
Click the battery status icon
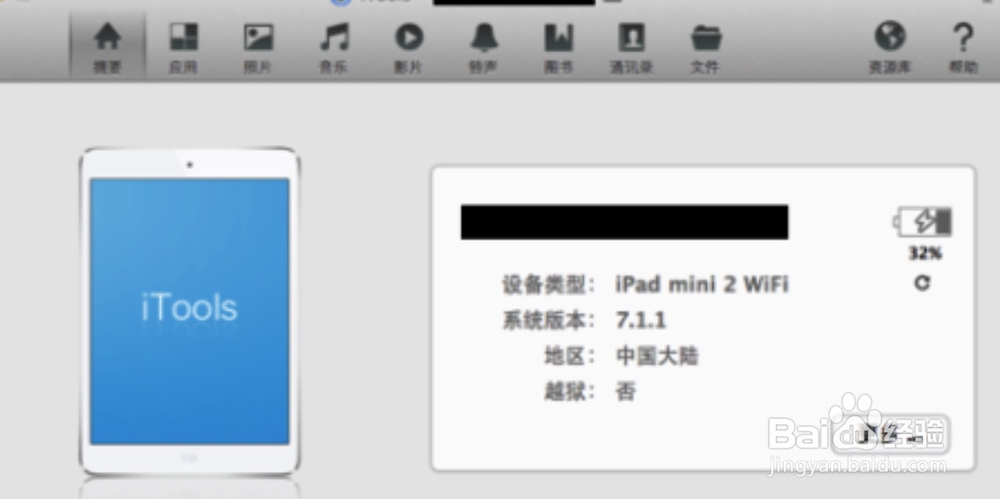[922, 222]
